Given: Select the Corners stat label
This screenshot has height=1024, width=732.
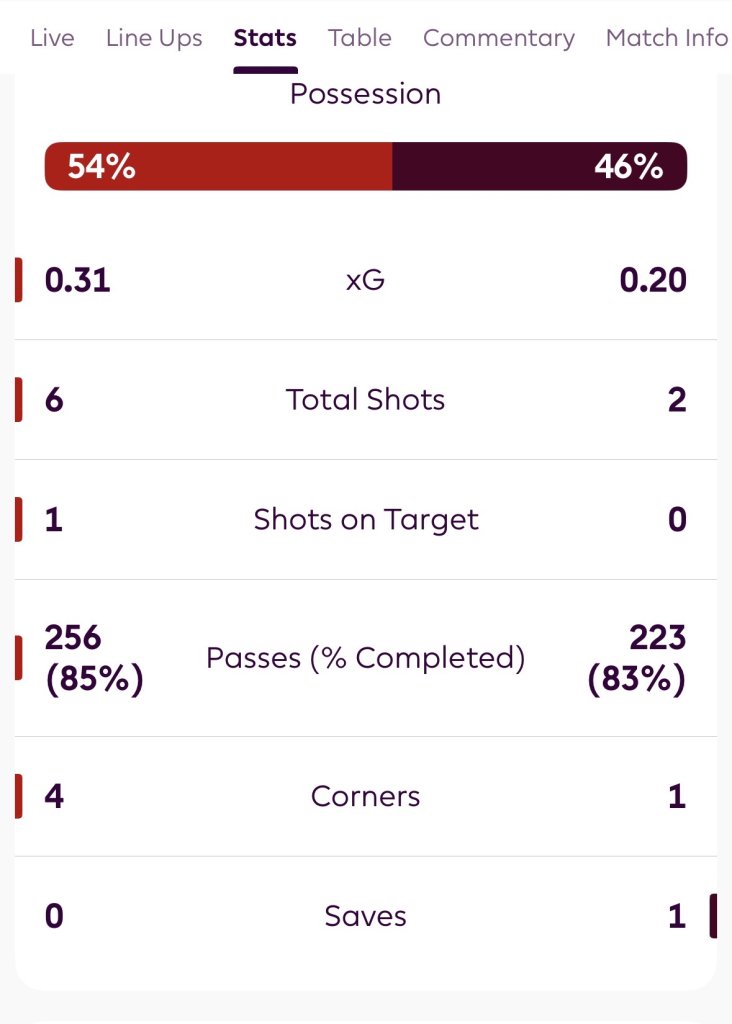Looking at the screenshot, I should 365,797.
